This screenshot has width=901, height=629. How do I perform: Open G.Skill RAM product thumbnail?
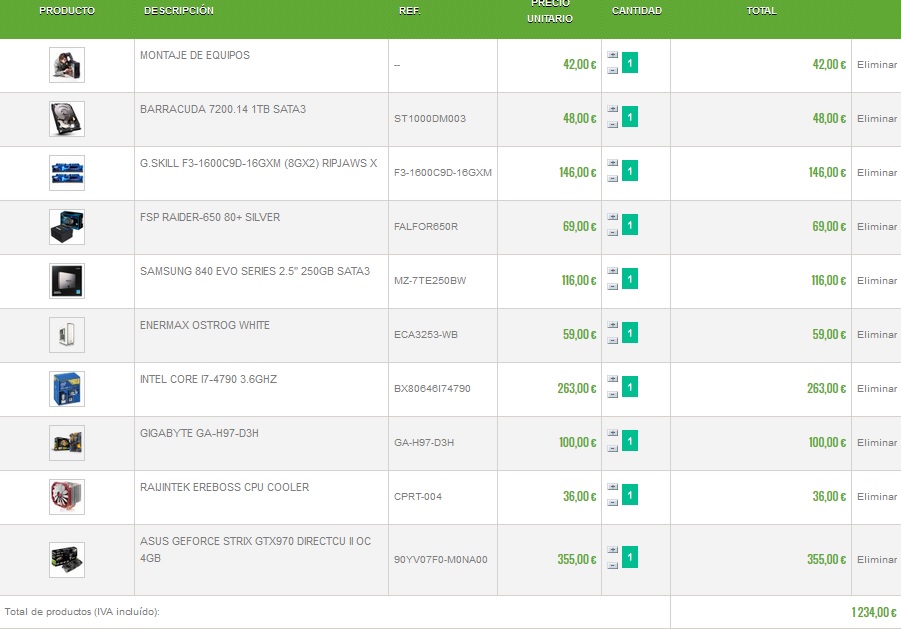(67, 173)
